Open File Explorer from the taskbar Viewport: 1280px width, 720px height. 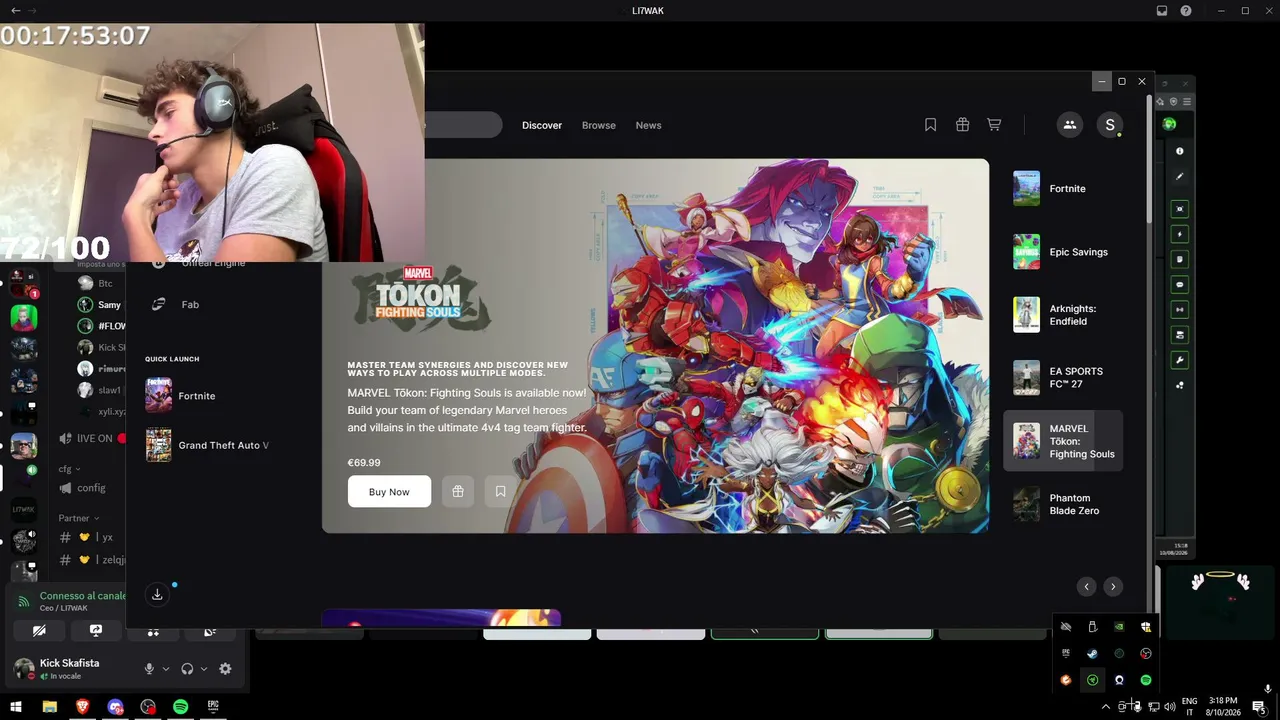(x=50, y=707)
